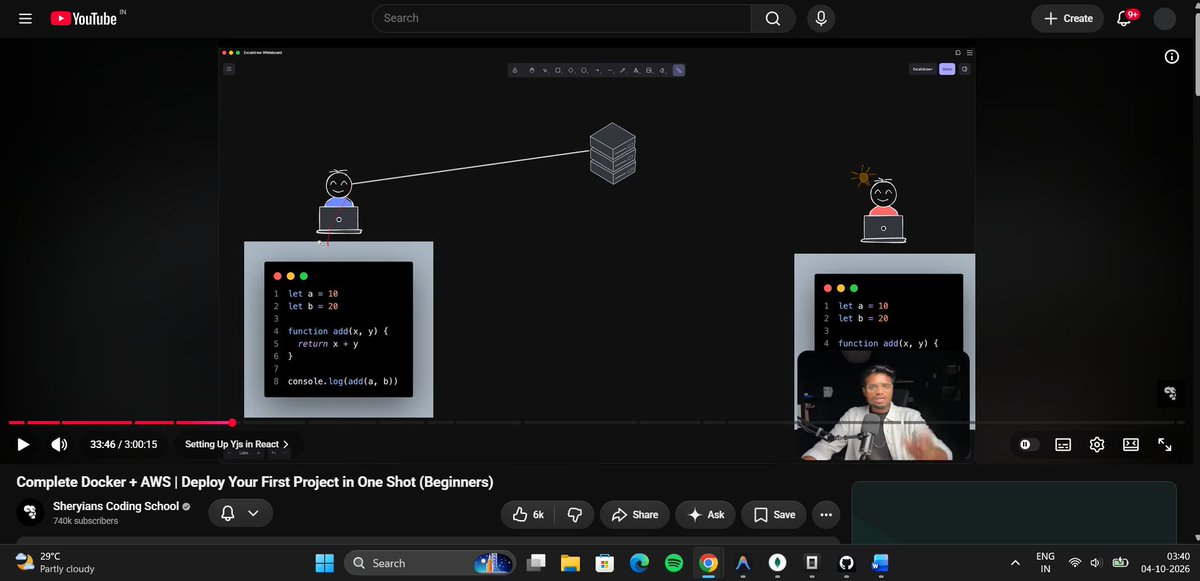Click the ENG IN language indicator

tap(1045, 562)
